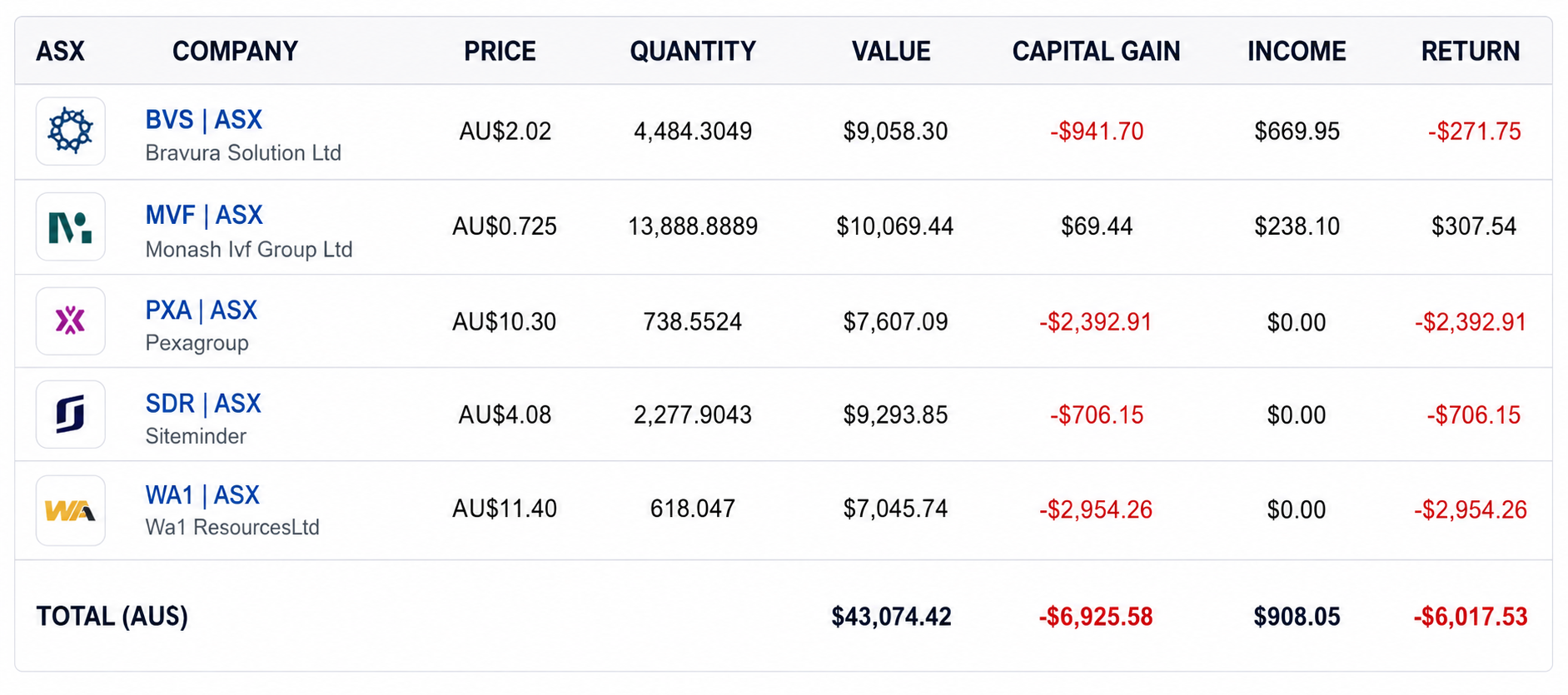This screenshot has width=1568, height=695.
Task: Click the -$2,954.26 capital gain for WA1
Action: pos(1096,509)
